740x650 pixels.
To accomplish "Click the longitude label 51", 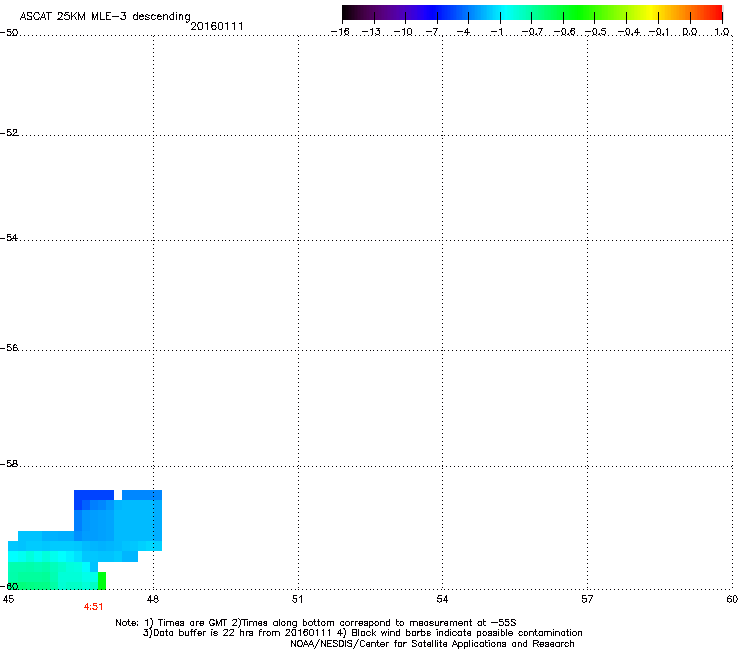I will click(297, 599).
